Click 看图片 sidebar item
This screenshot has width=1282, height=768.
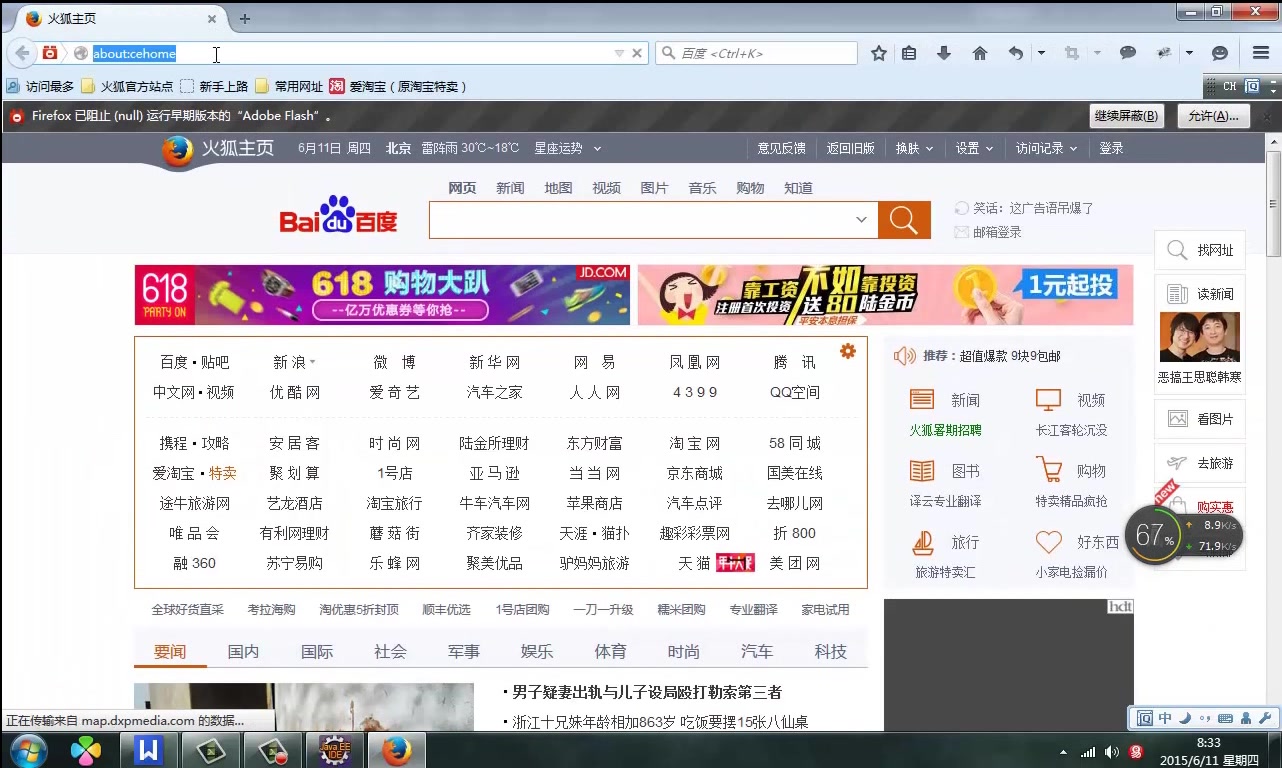coord(1200,419)
